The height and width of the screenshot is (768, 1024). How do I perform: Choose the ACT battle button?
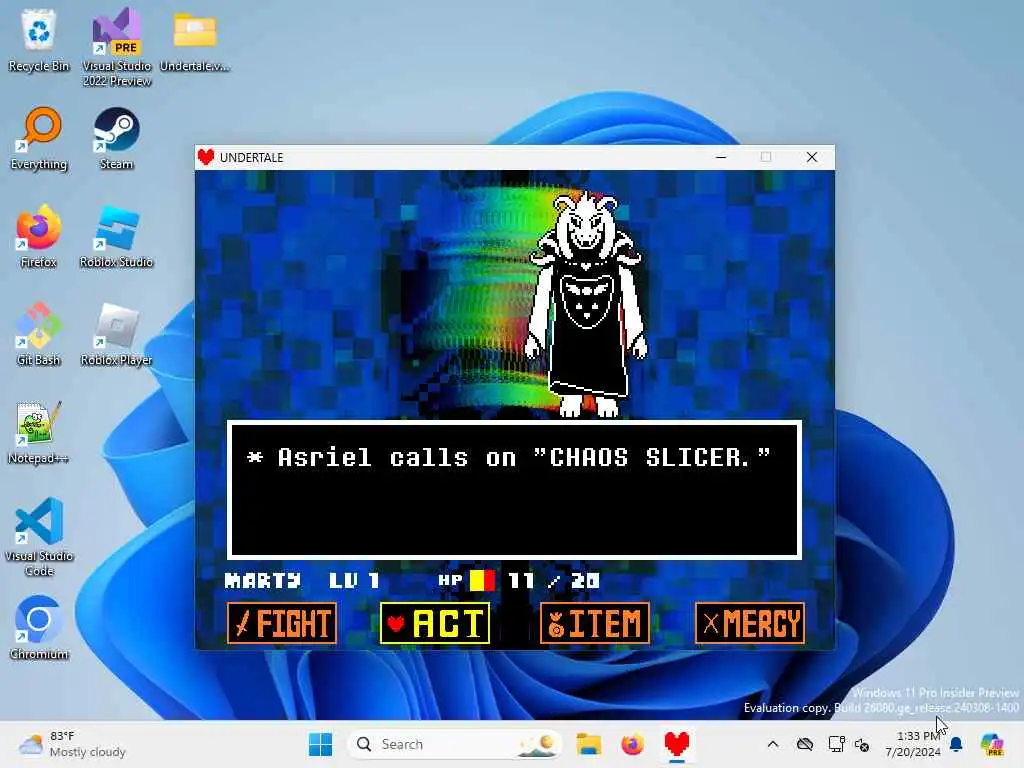click(435, 623)
